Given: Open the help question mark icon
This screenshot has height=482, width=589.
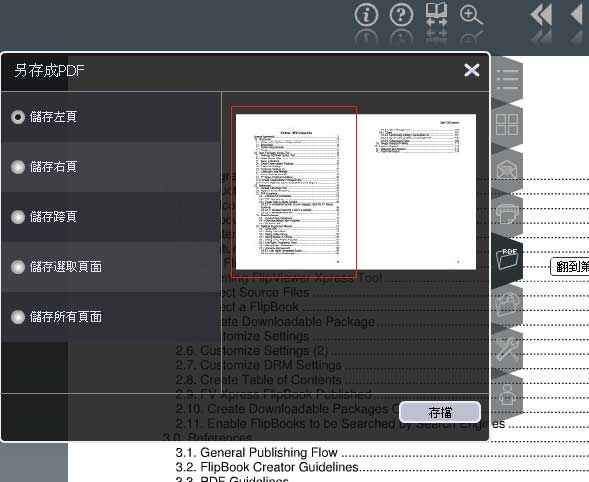Looking at the screenshot, I should [401, 15].
